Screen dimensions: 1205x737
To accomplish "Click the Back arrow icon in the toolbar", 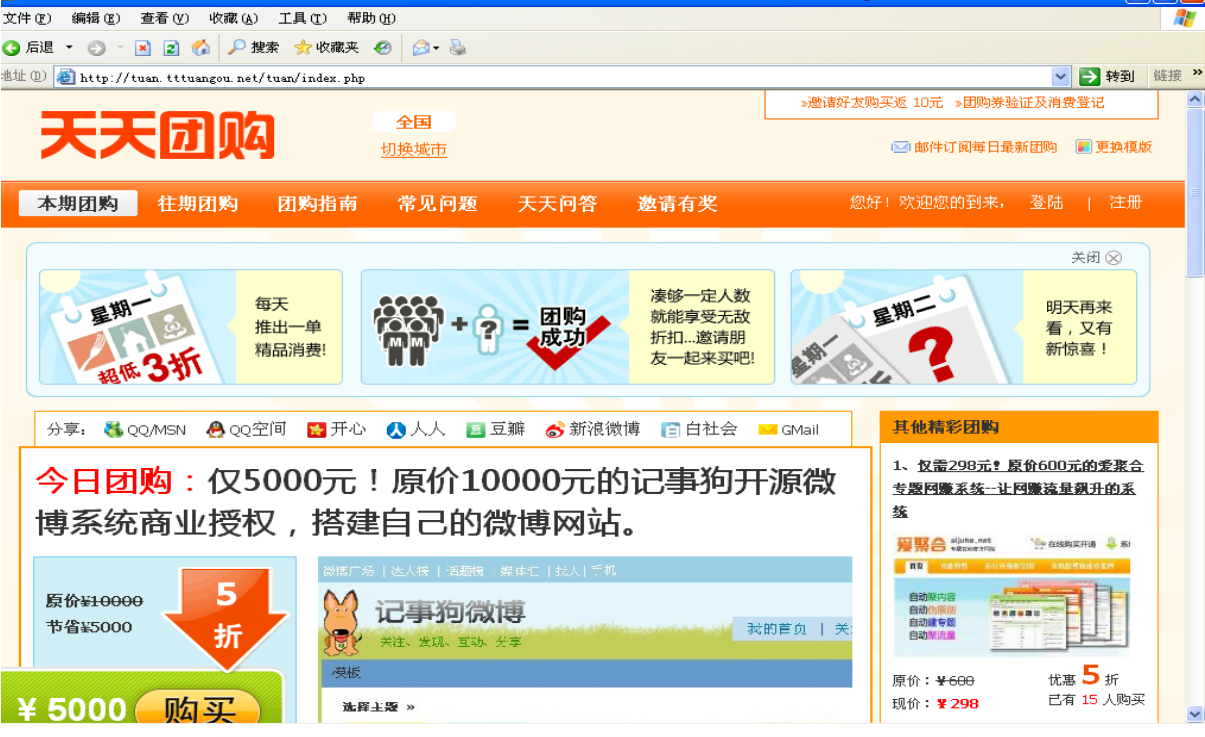I will click(11, 47).
